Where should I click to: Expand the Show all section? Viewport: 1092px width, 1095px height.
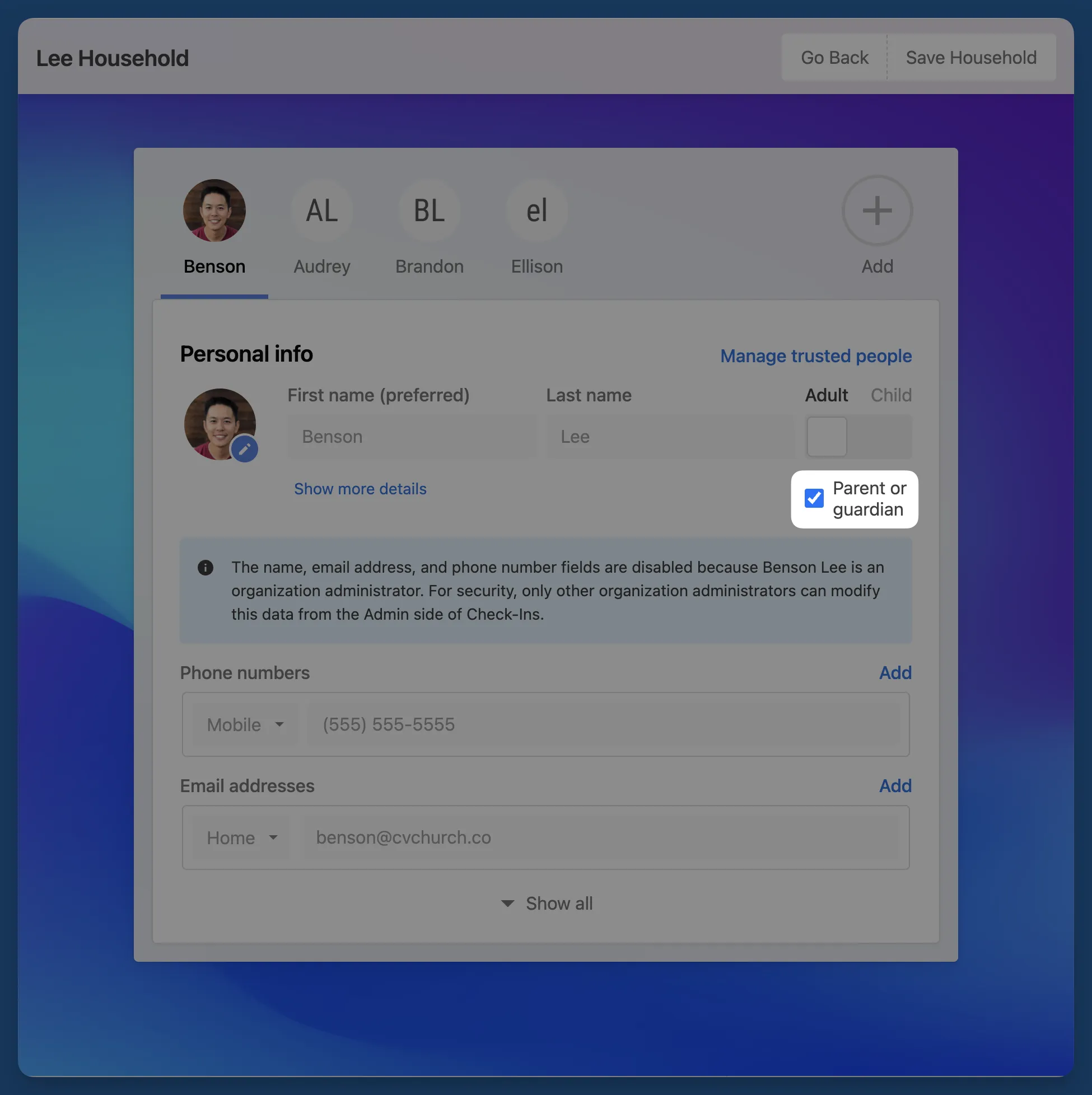coord(547,904)
